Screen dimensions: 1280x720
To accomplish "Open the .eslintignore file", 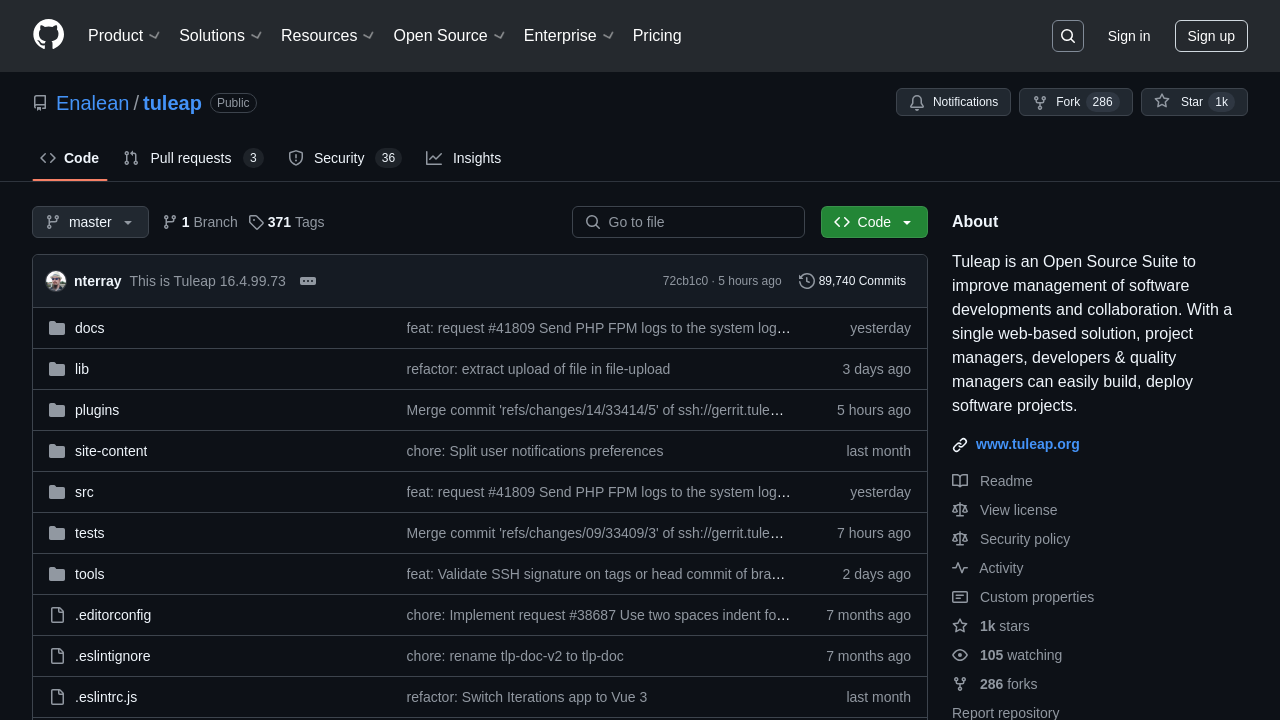I will 113,656.
